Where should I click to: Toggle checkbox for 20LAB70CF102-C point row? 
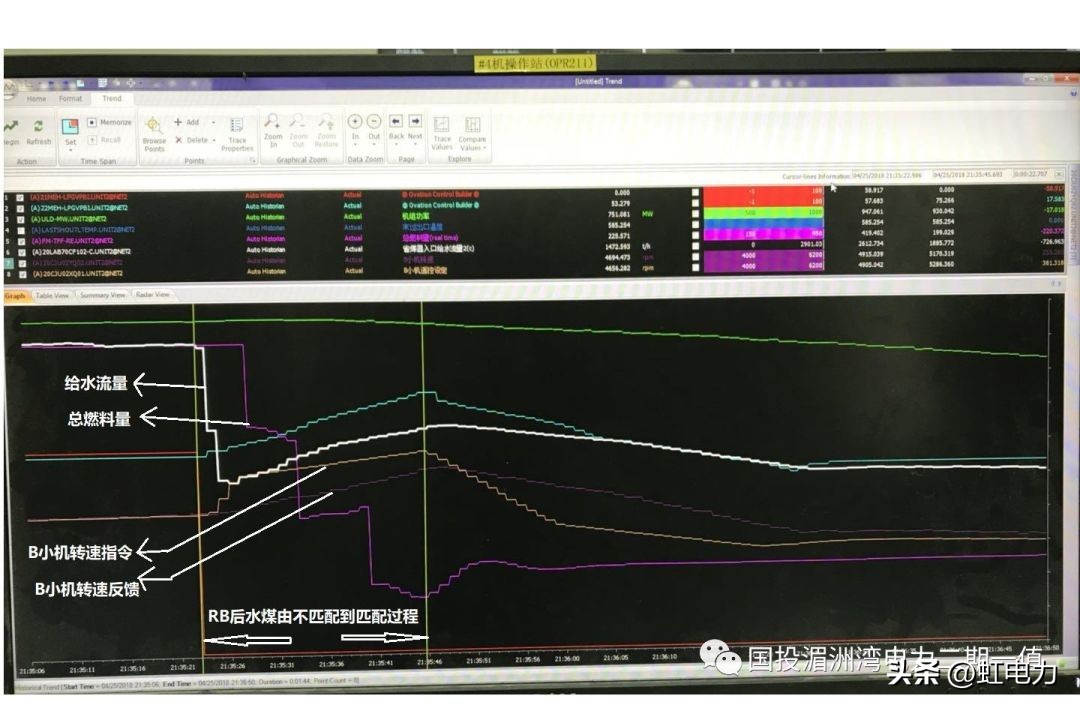click(x=21, y=252)
